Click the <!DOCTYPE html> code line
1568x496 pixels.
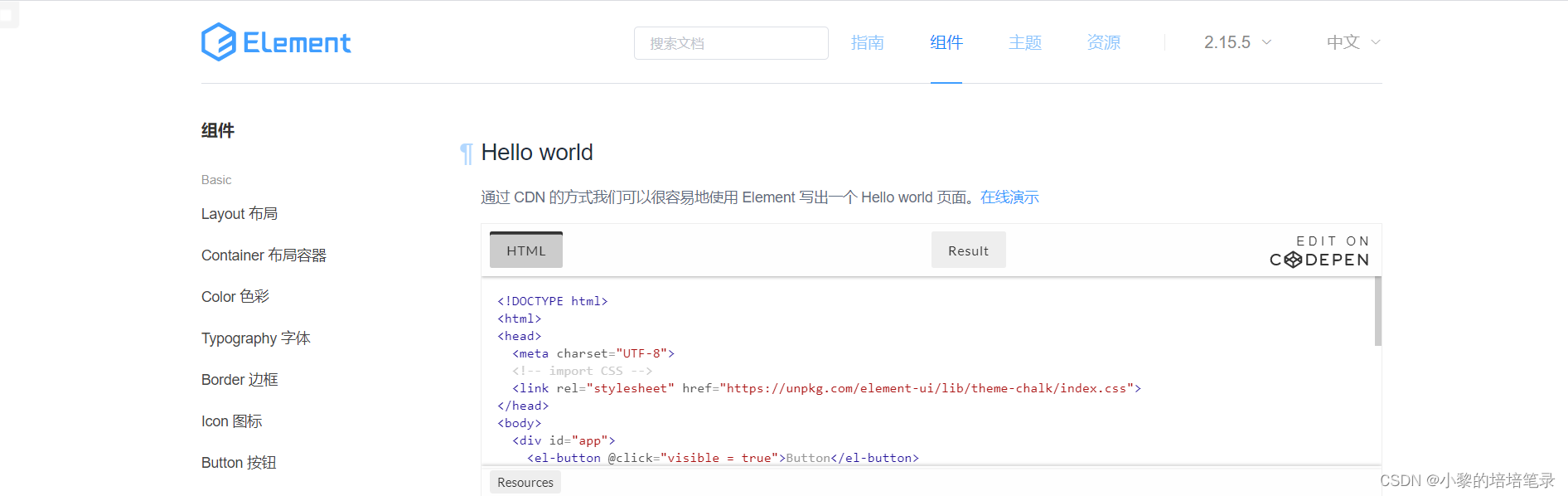[x=553, y=301]
